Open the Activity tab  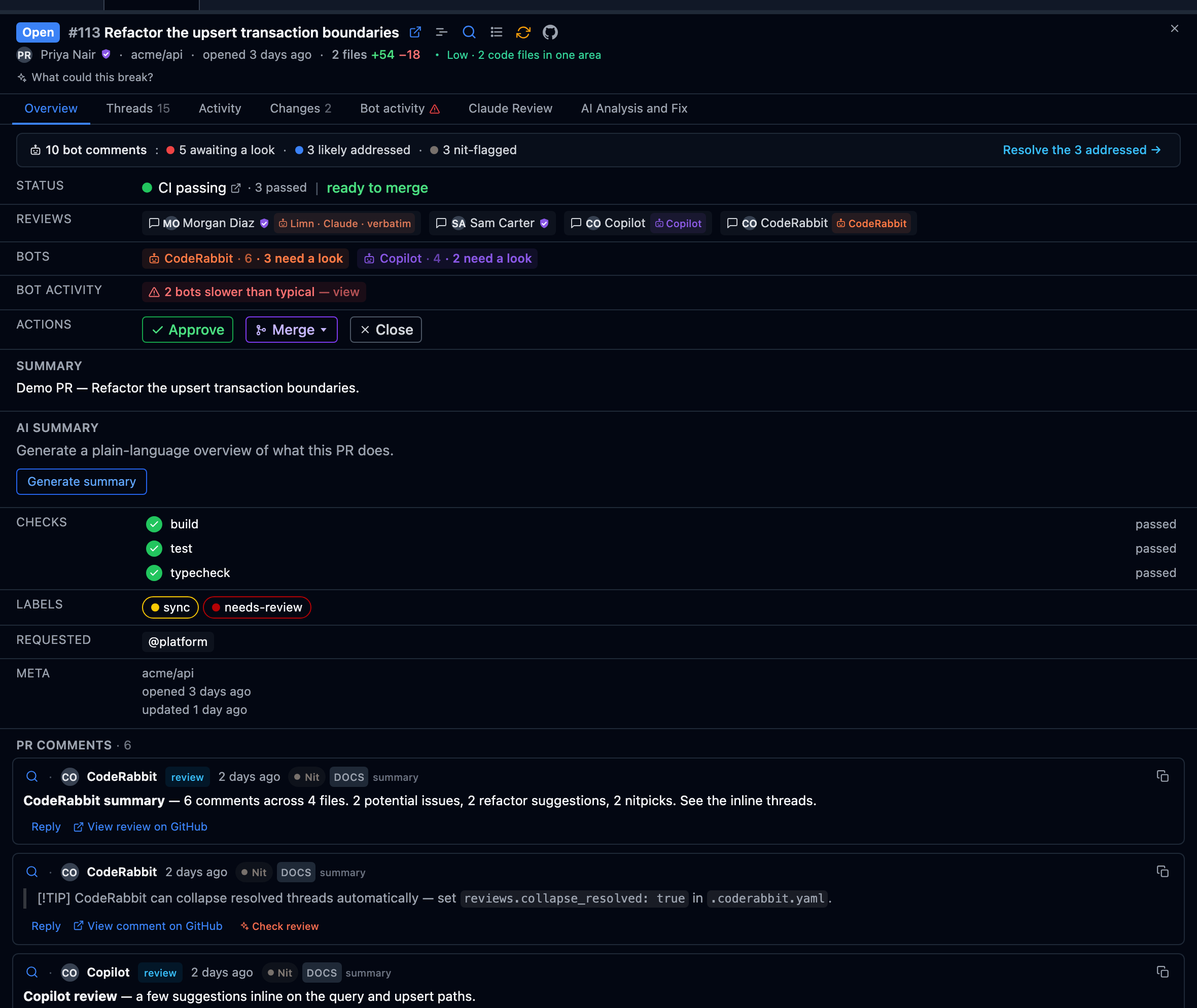pyautogui.click(x=220, y=109)
